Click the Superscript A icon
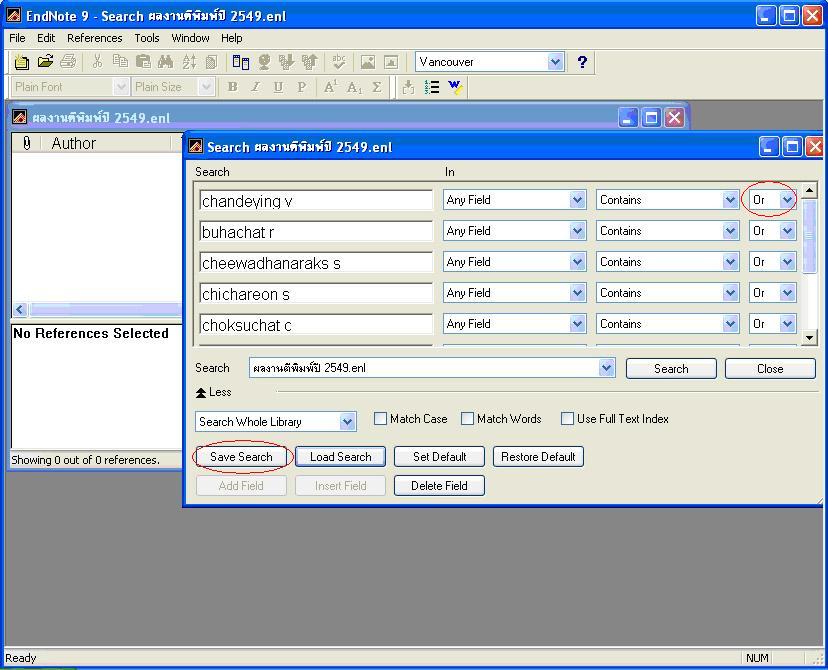 coord(331,87)
